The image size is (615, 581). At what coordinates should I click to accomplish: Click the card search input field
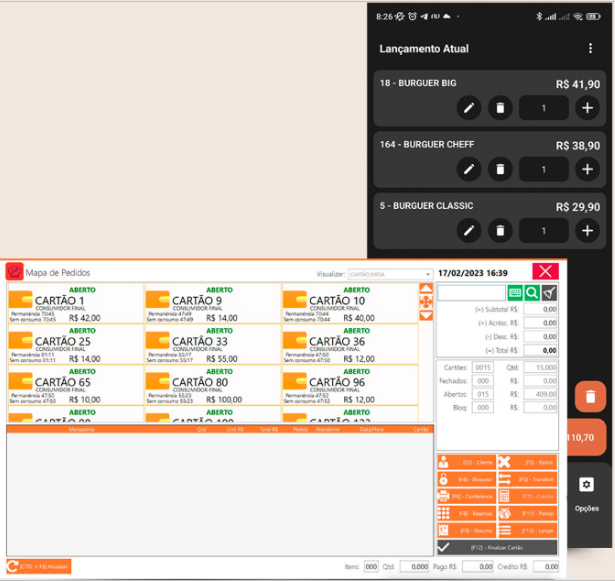(471, 293)
